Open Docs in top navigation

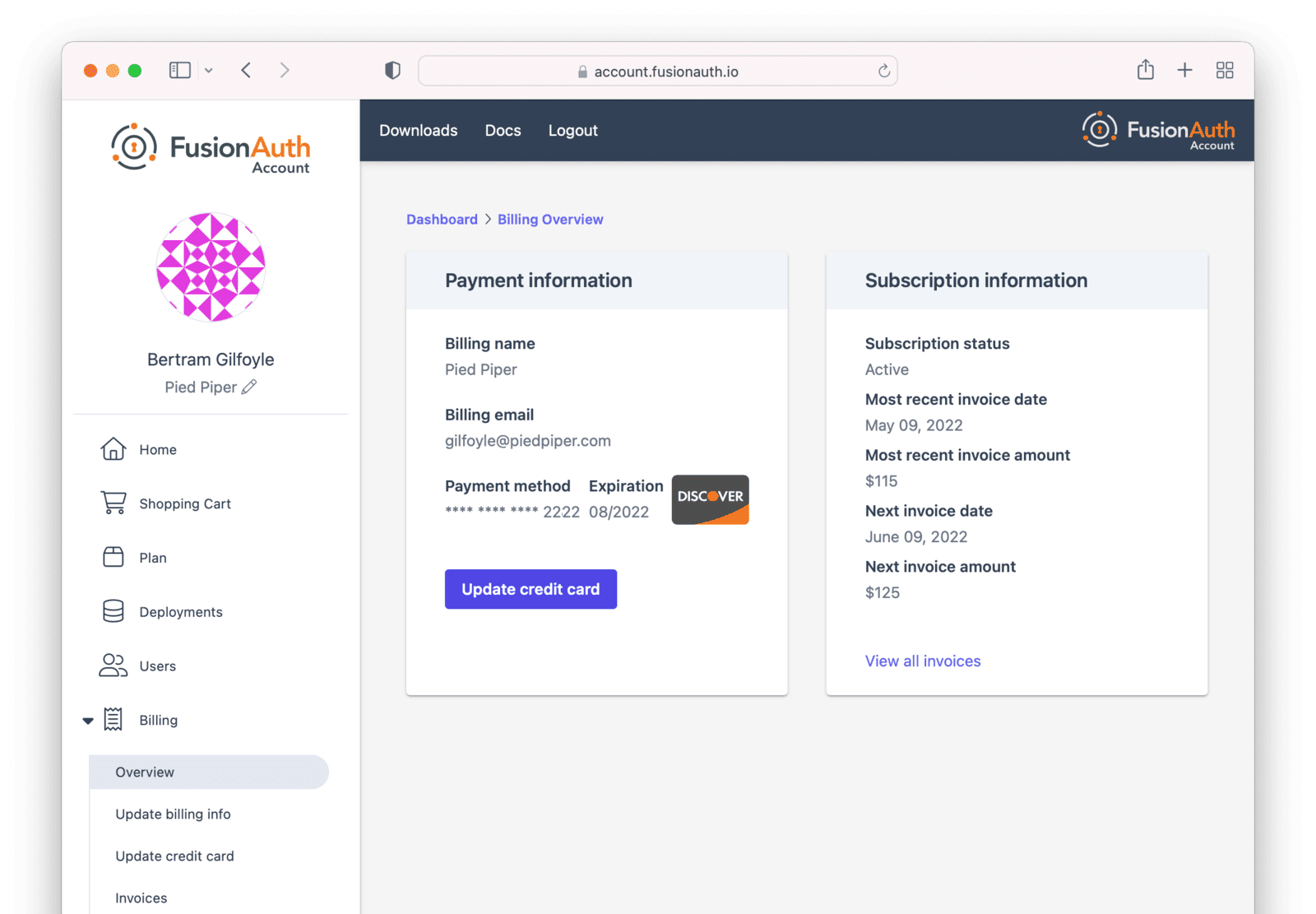tap(503, 131)
